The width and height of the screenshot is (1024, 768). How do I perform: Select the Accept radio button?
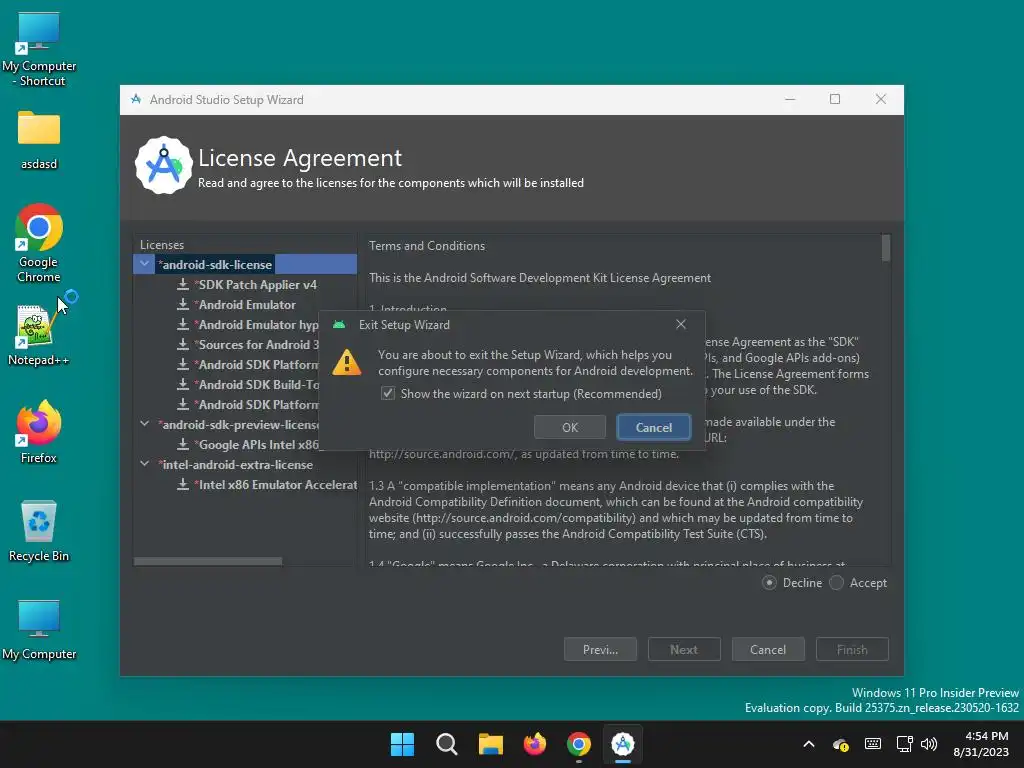[836, 583]
